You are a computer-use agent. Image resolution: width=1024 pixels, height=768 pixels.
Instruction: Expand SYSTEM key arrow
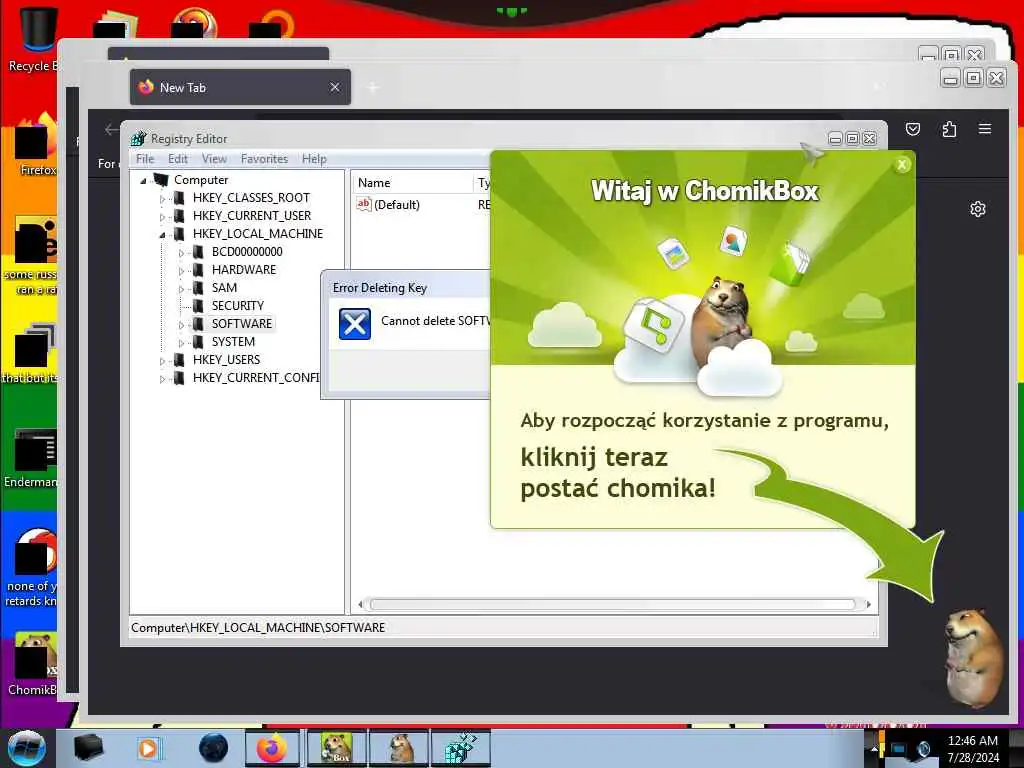coord(181,343)
